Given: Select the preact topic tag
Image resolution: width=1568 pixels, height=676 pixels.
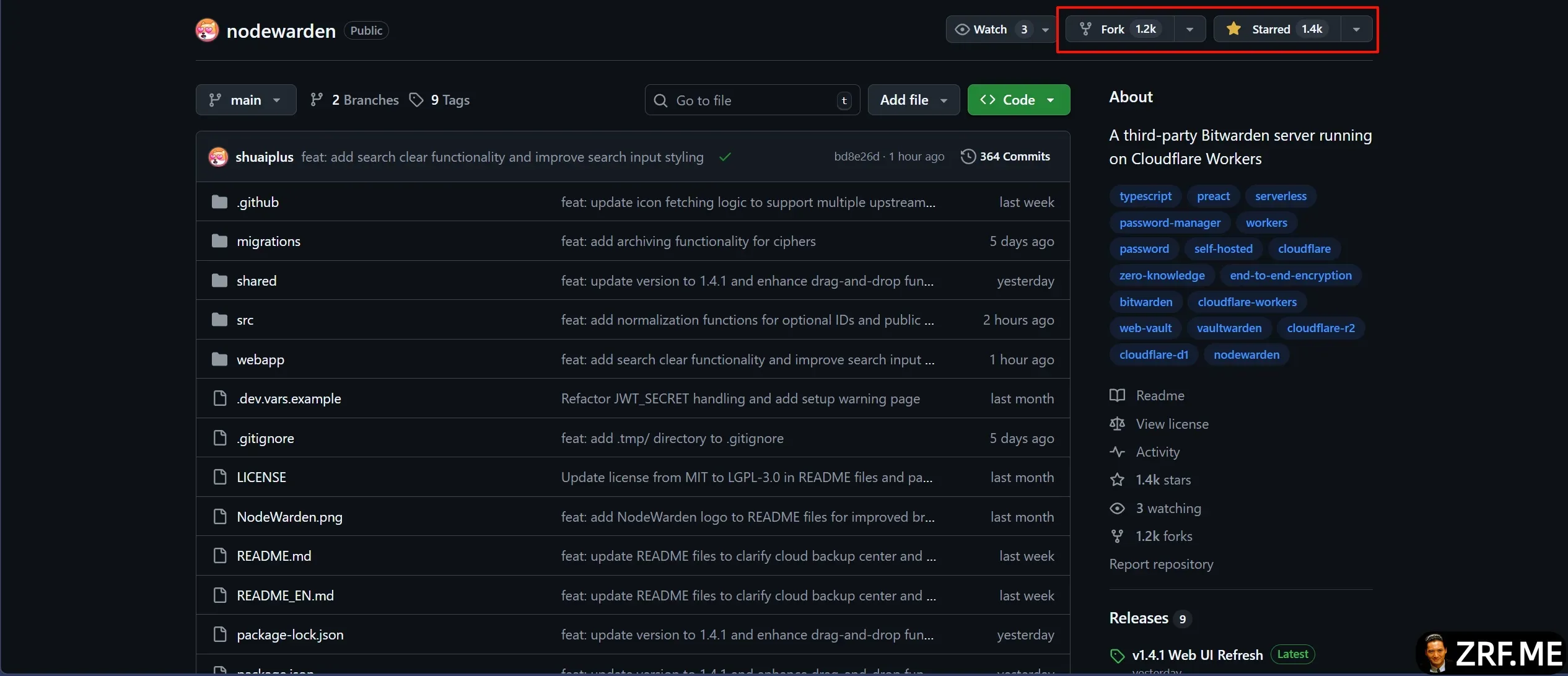Looking at the screenshot, I should [1213, 196].
